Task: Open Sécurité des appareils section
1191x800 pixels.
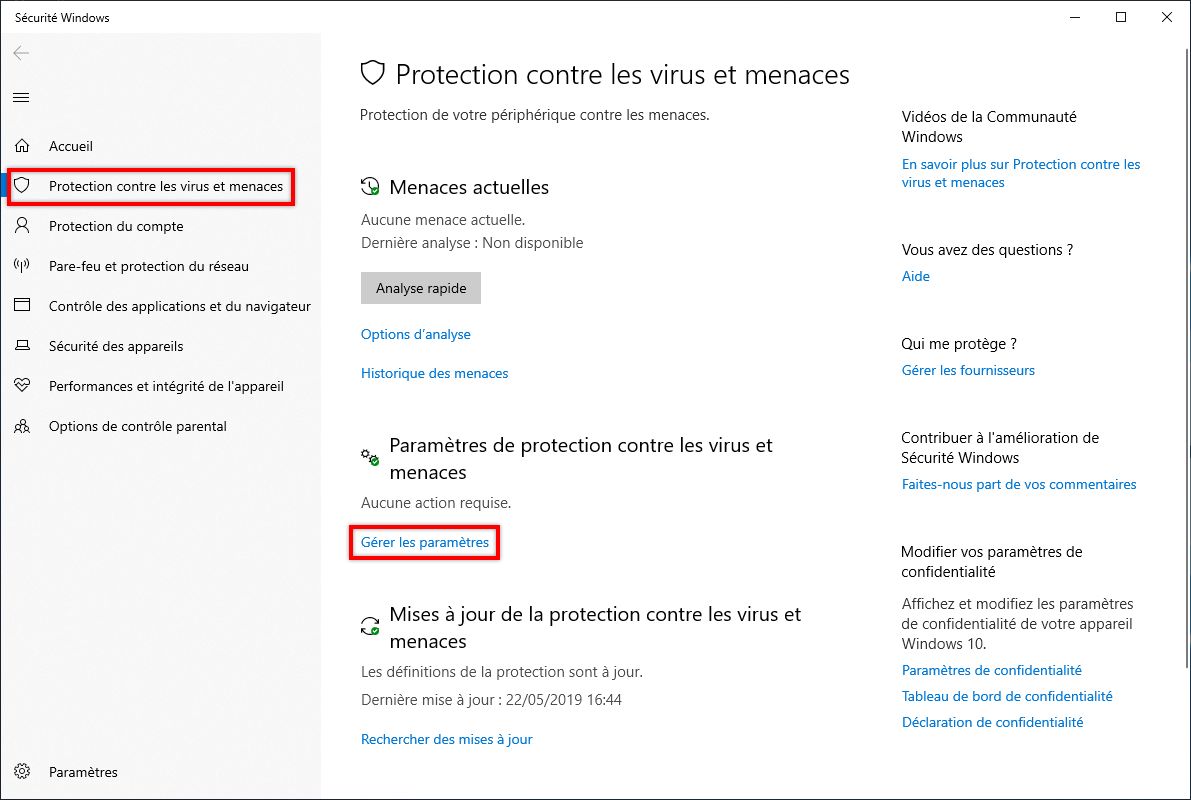Action: click(x=117, y=346)
